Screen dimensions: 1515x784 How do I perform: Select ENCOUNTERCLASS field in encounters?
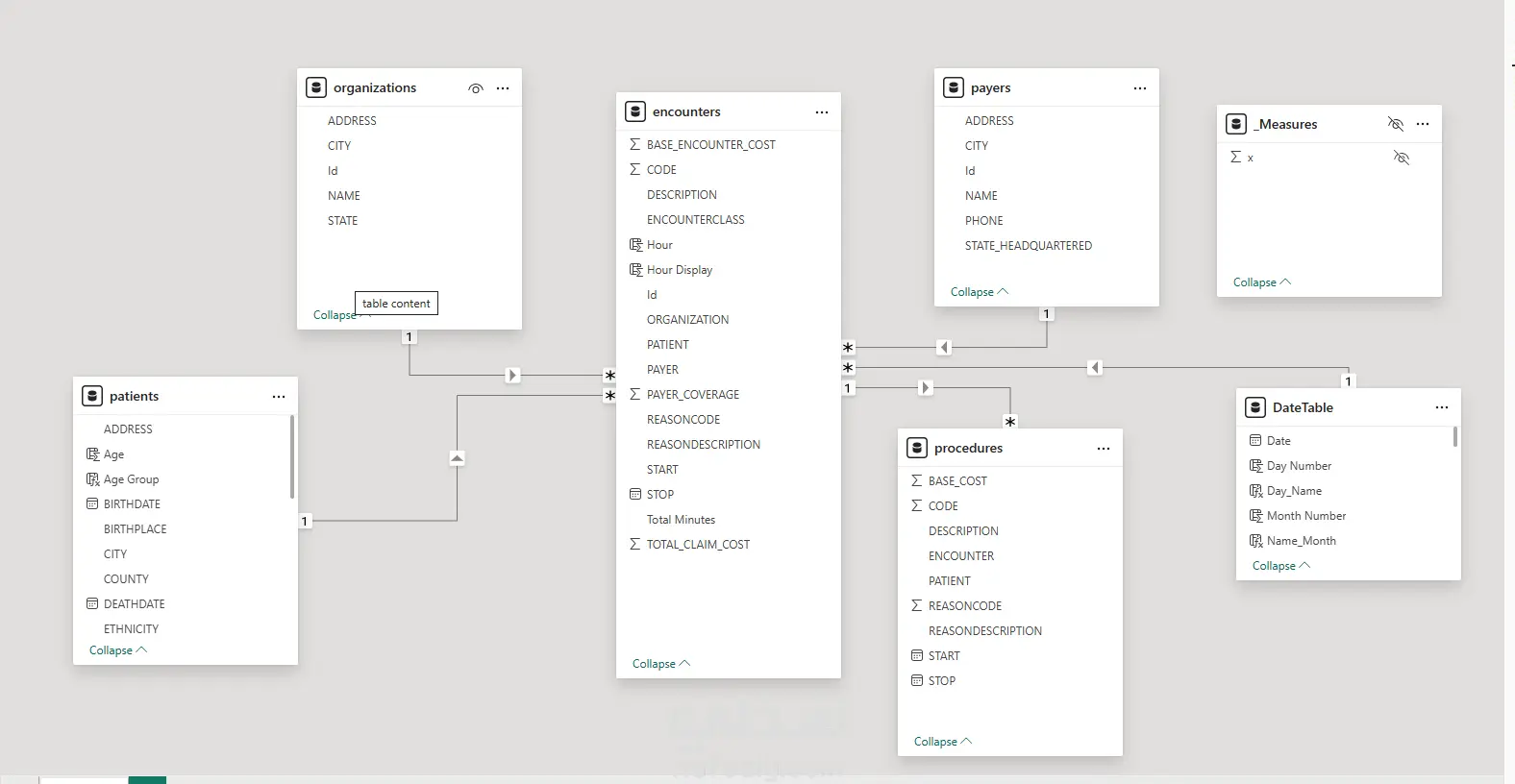pos(696,220)
